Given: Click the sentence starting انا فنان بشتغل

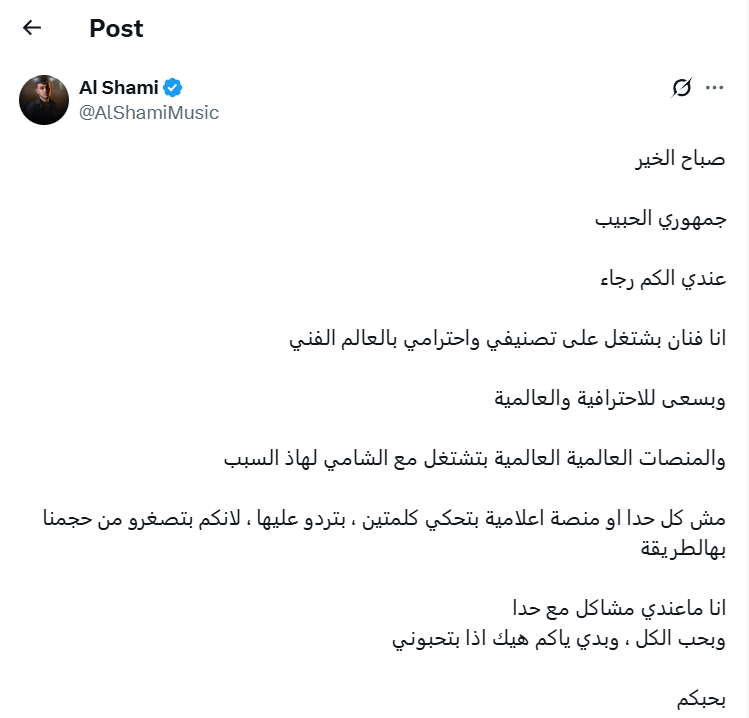Looking at the screenshot, I should click(x=508, y=339).
